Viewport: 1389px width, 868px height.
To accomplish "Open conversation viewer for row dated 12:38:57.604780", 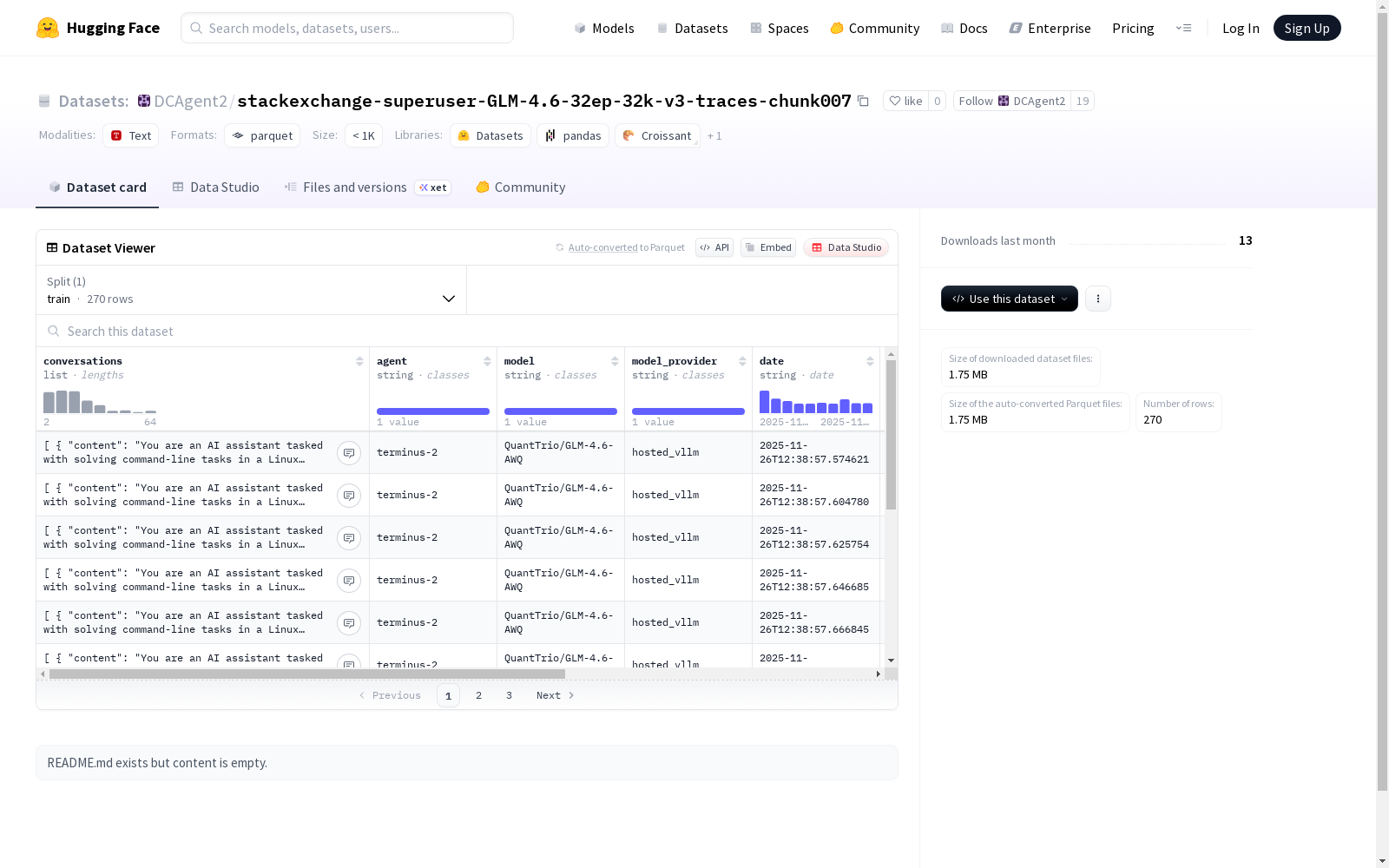I will [349, 496].
